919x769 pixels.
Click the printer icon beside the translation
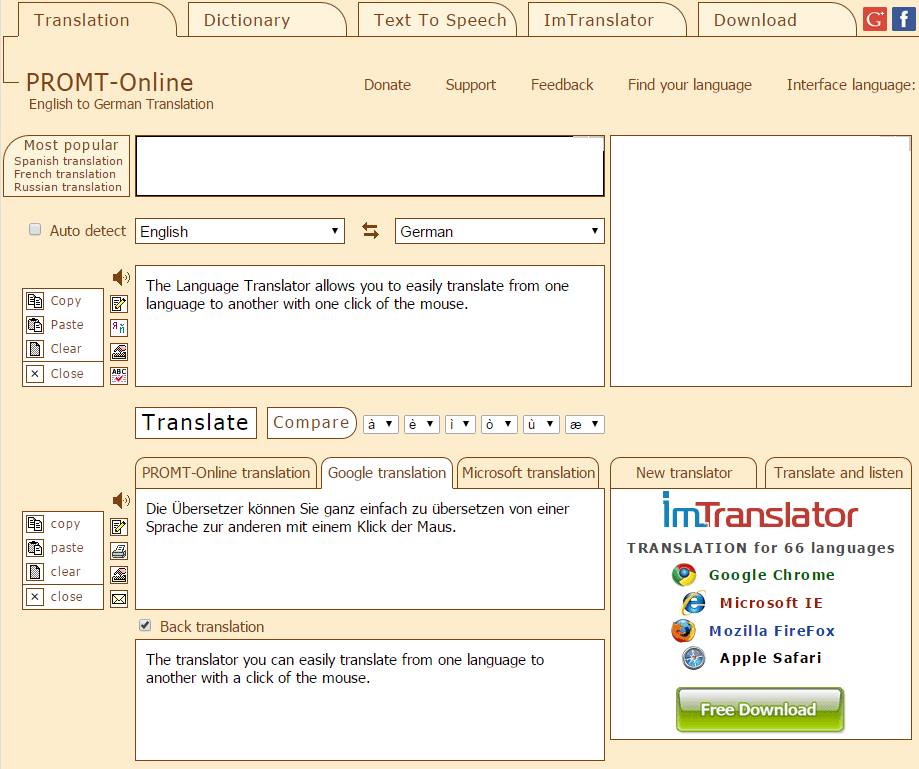(119, 551)
